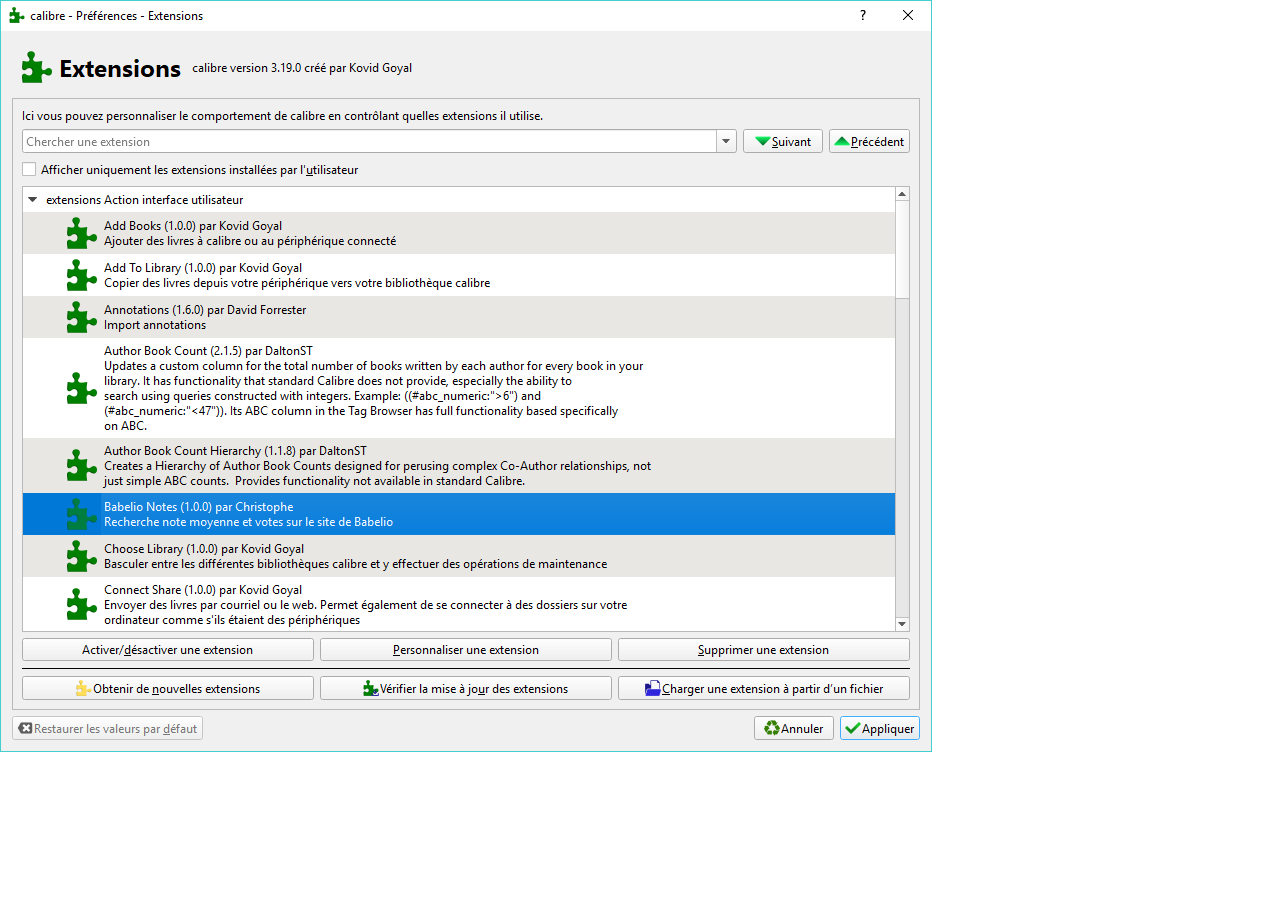Click the plugin list scroll up arrow

click(x=903, y=194)
